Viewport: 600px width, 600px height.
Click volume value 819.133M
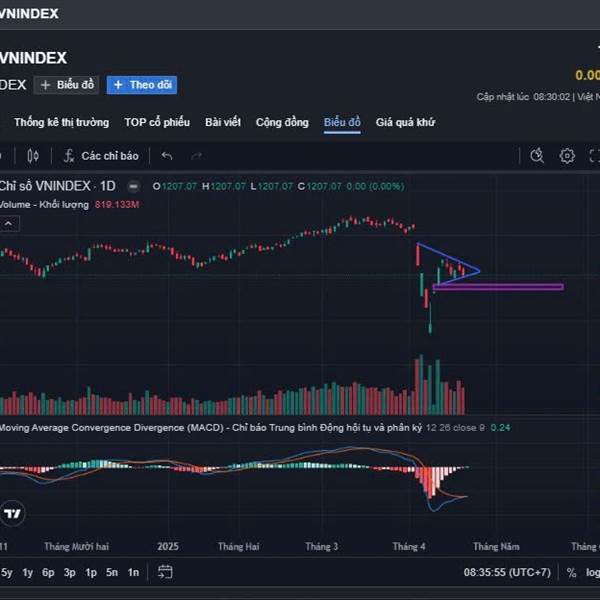coord(117,205)
